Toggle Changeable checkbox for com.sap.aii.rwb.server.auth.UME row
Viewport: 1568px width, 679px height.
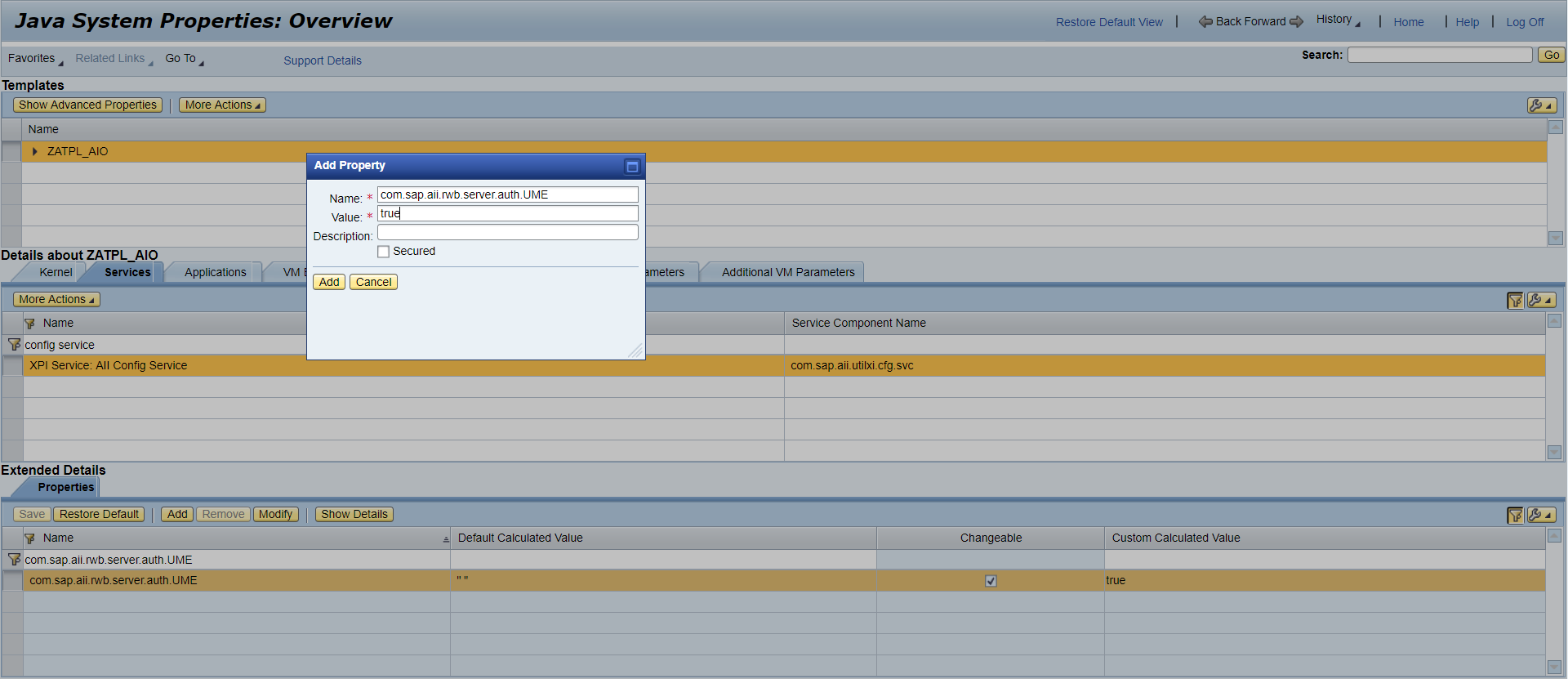pos(991,581)
